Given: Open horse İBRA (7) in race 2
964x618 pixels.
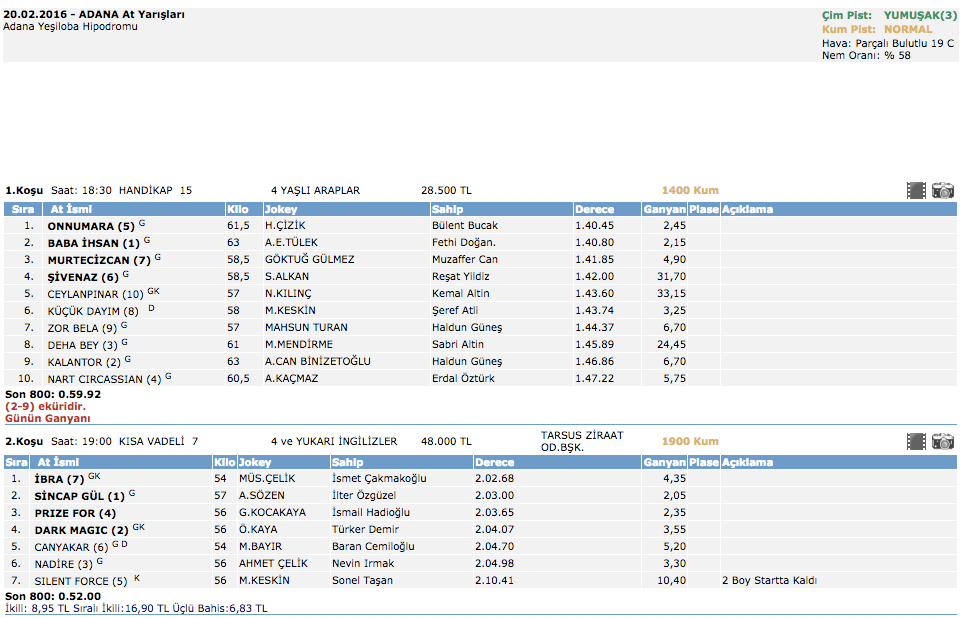Looking at the screenshot, I should [x=59, y=479].
